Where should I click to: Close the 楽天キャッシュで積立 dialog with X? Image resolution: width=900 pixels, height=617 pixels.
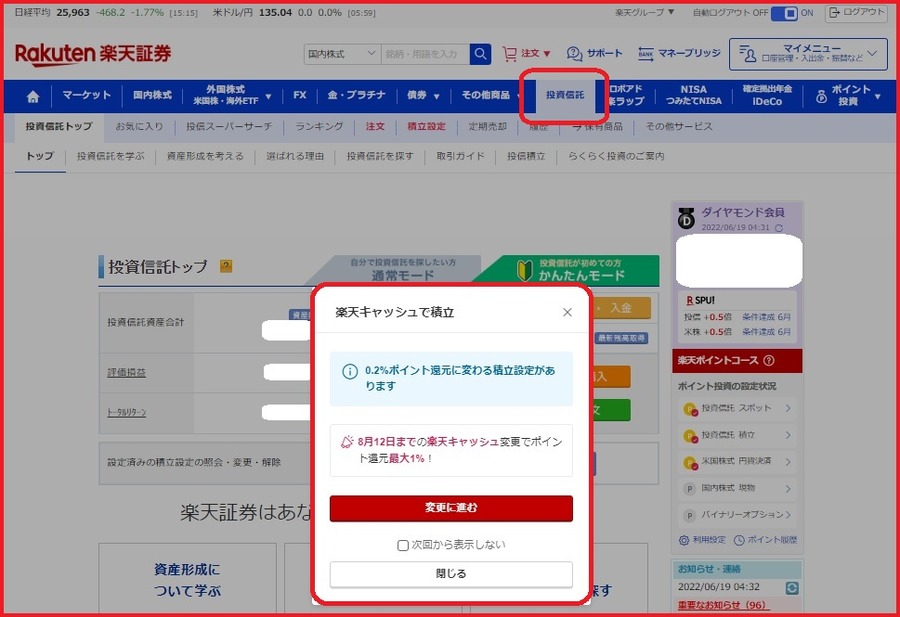tap(567, 312)
